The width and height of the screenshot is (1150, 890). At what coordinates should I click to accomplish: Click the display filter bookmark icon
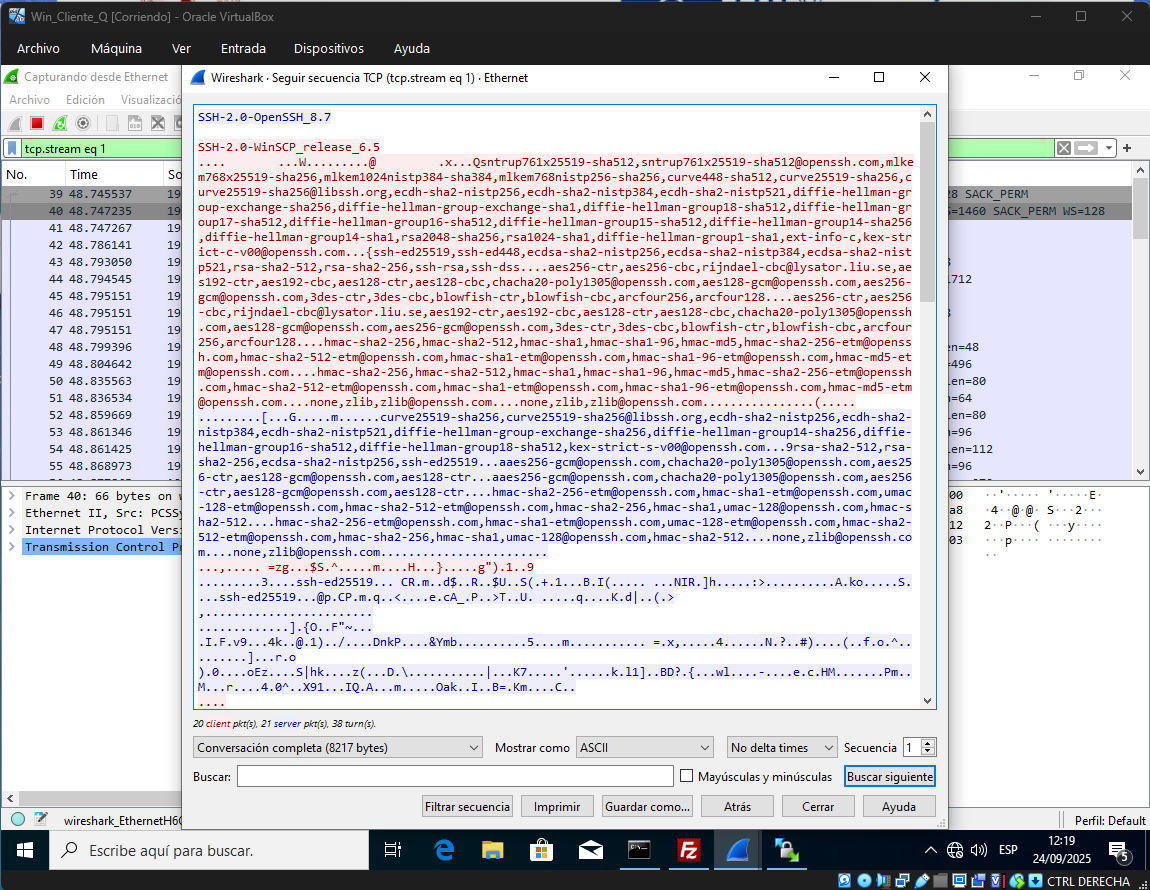tap(12, 148)
